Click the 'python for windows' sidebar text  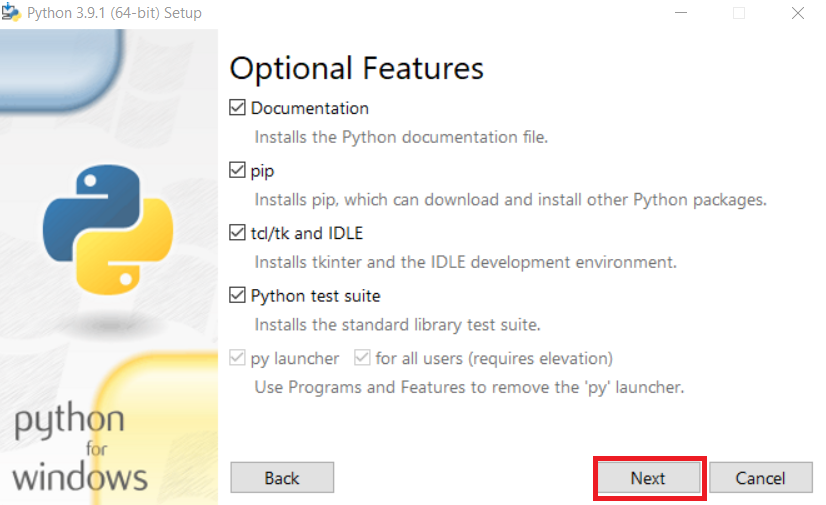[x=80, y=447]
